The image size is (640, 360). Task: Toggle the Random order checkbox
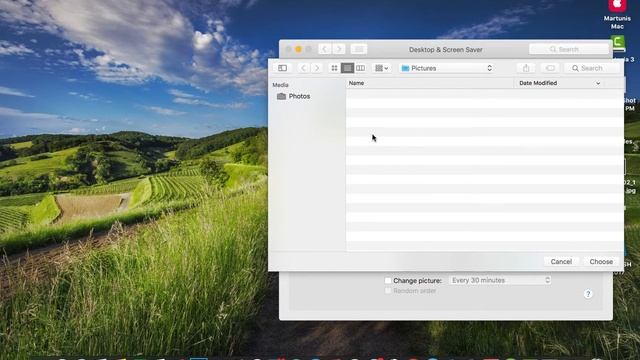click(x=388, y=291)
